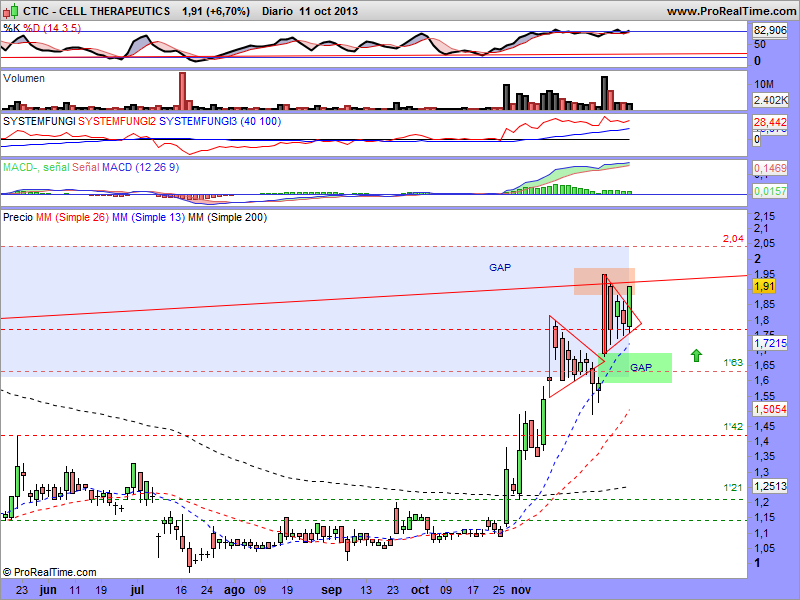Click the green up arrow on the price chart

[696, 355]
